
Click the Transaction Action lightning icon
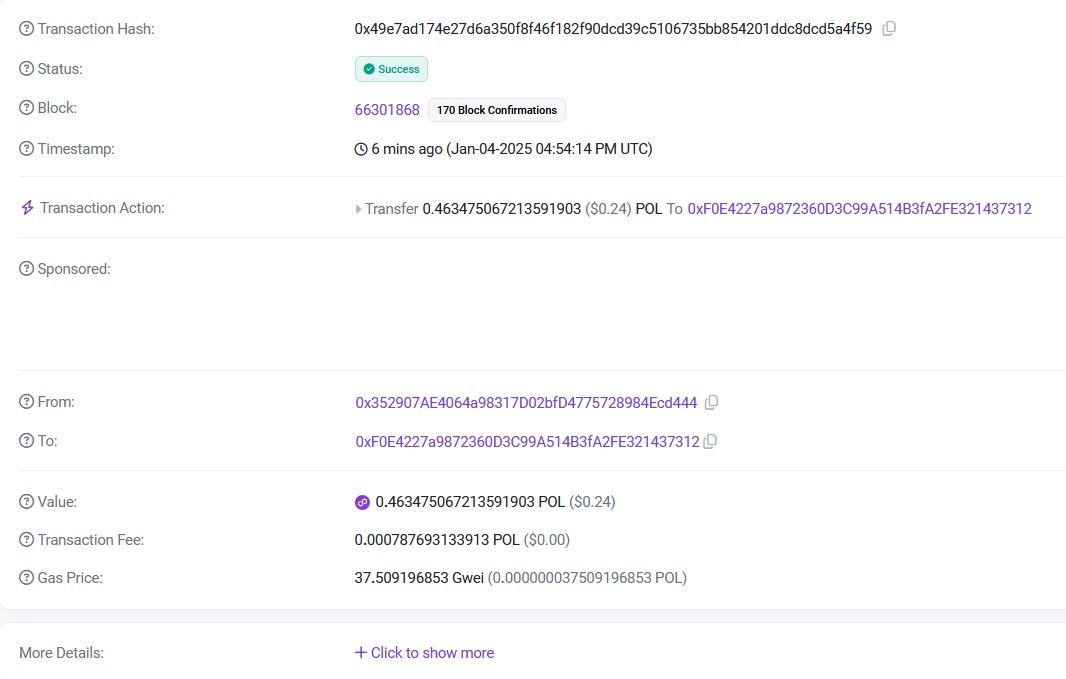[27, 208]
